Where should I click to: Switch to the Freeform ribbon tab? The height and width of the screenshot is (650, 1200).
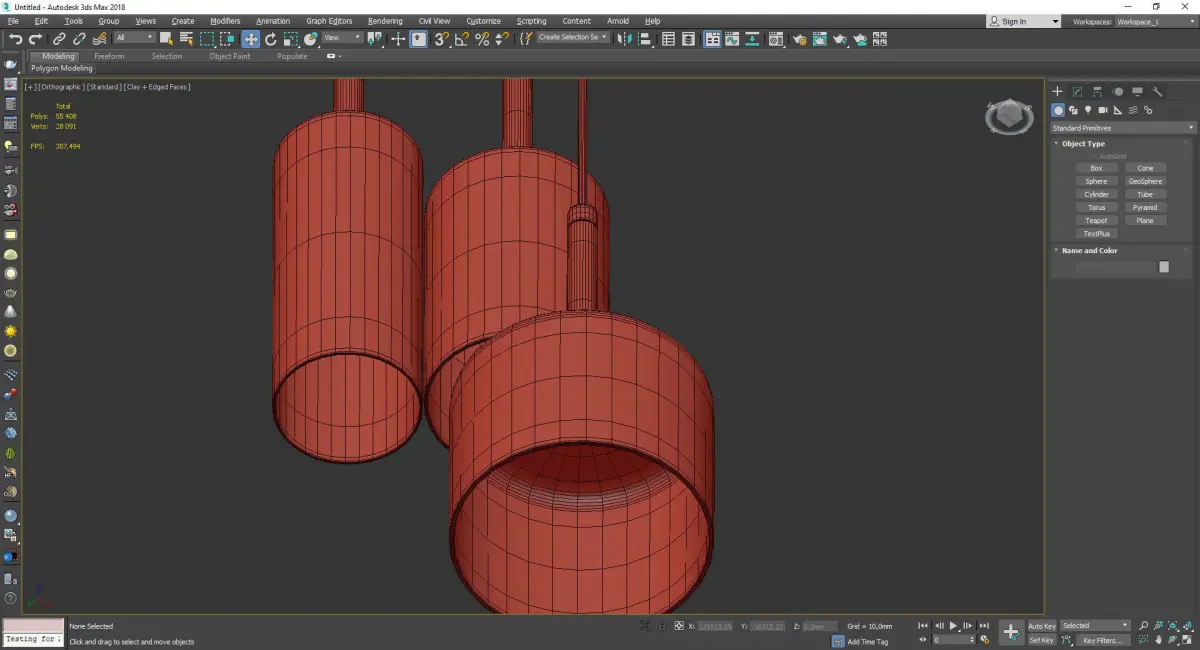tap(109, 56)
